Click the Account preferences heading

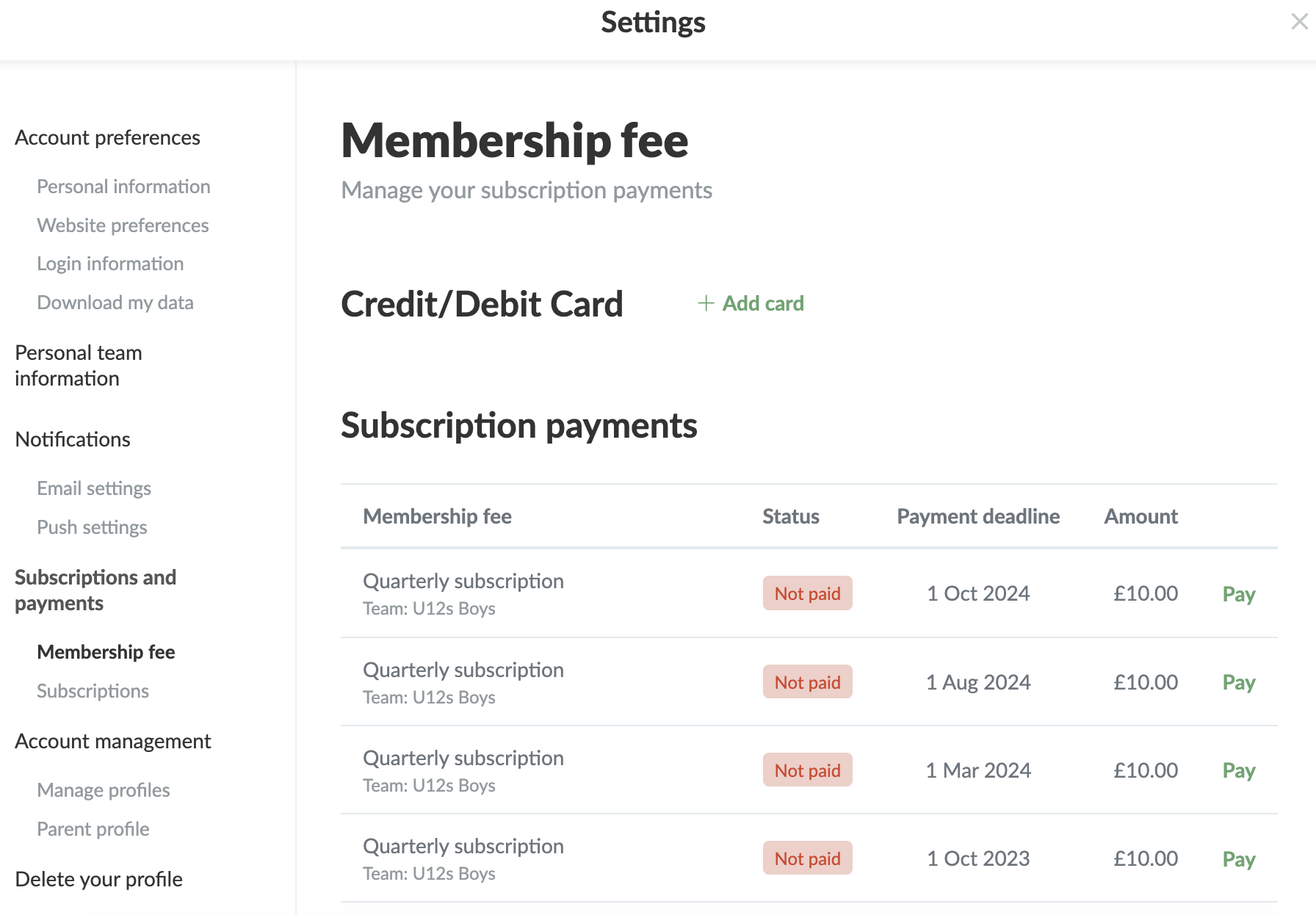tap(107, 137)
